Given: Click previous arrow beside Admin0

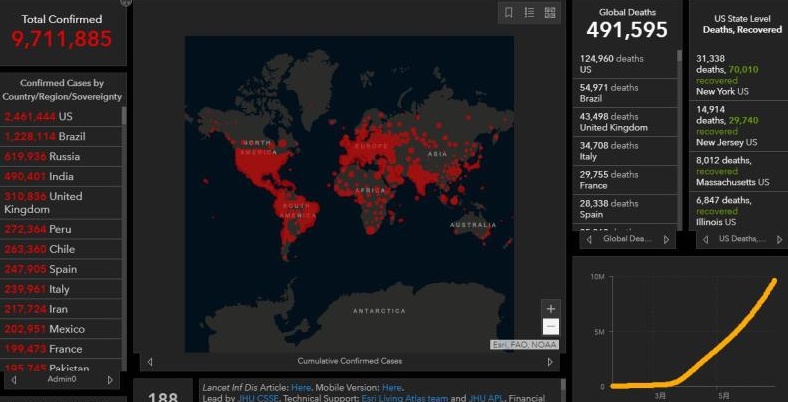Looking at the screenshot, I should tap(13, 380).
